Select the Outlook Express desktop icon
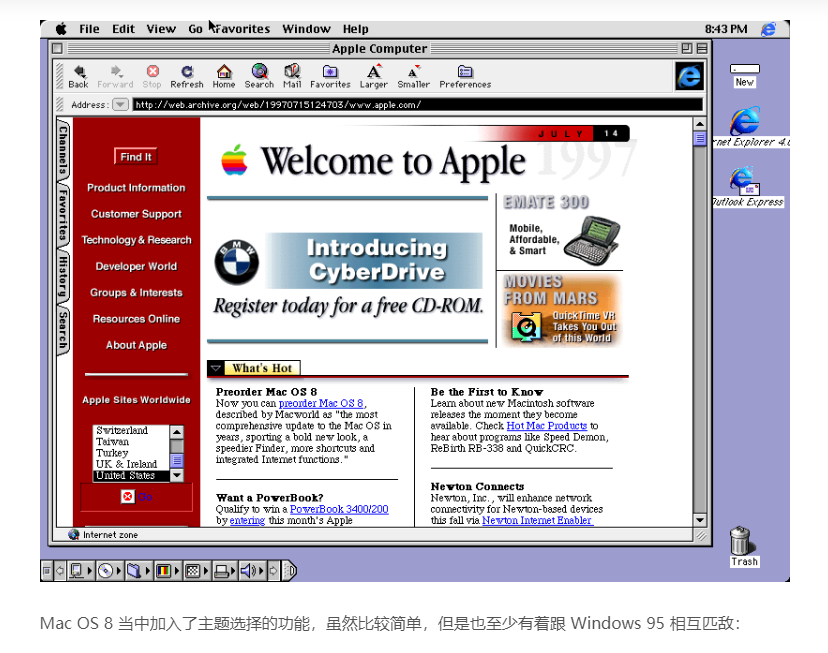This screenshot has width=828, height=653. click(x=745, y=181)
